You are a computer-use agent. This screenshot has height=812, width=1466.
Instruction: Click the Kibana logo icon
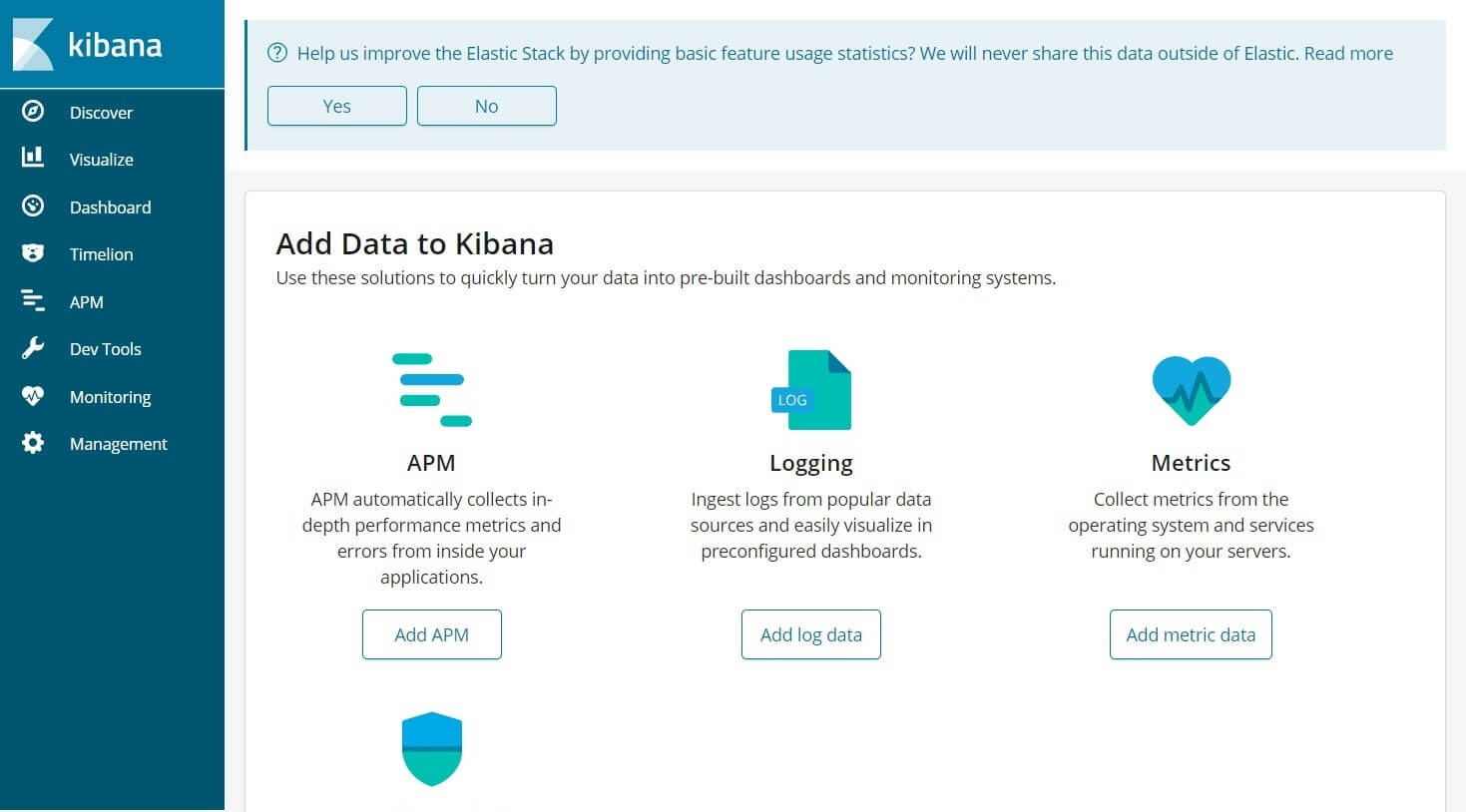point(33,44)
